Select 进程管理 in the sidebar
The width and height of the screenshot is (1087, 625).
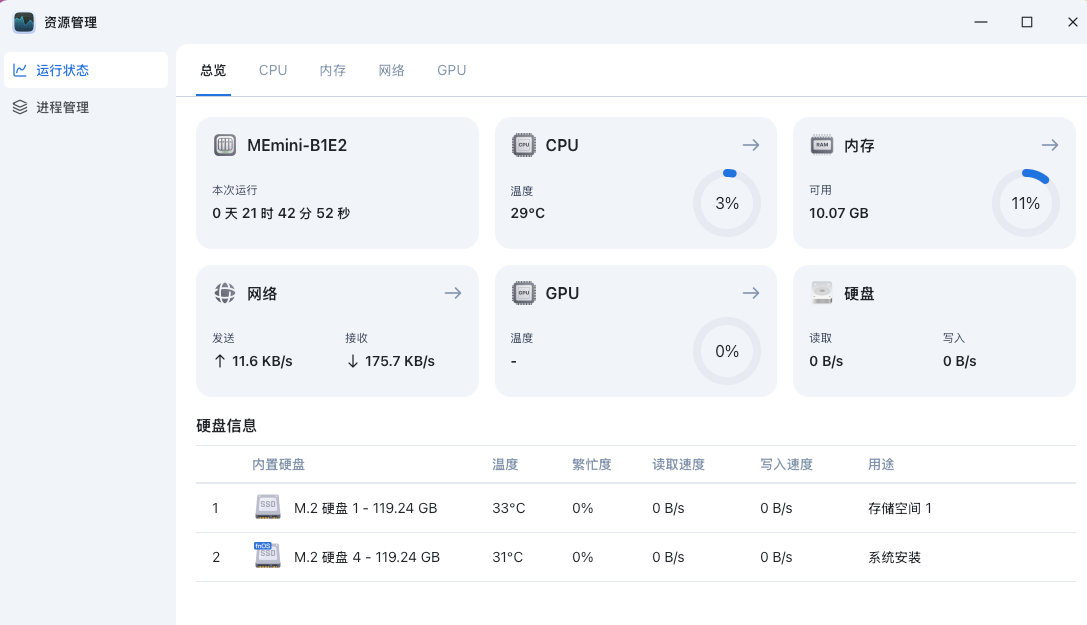[x=63, y=107]
